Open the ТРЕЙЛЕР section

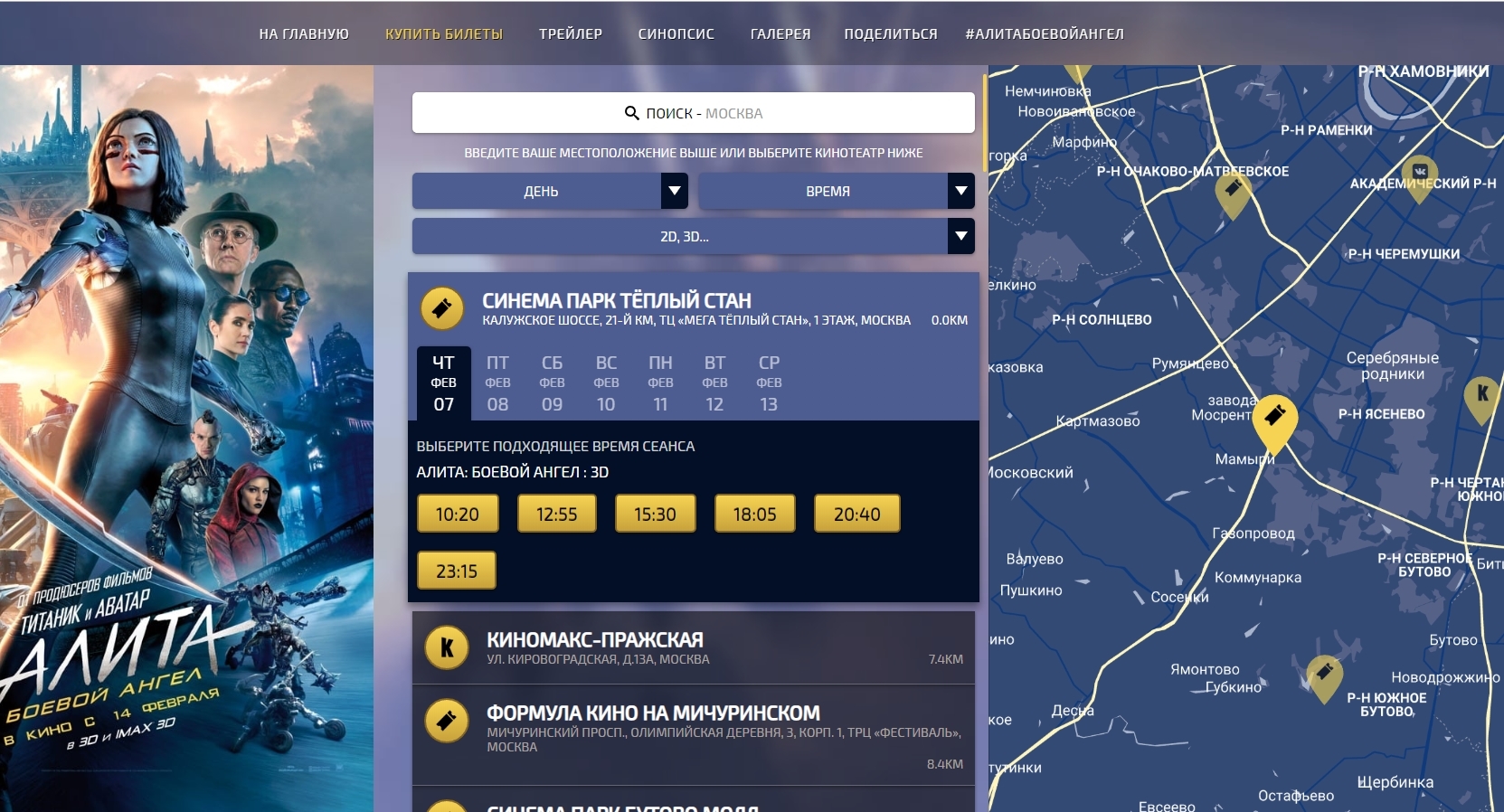[571, 33]
